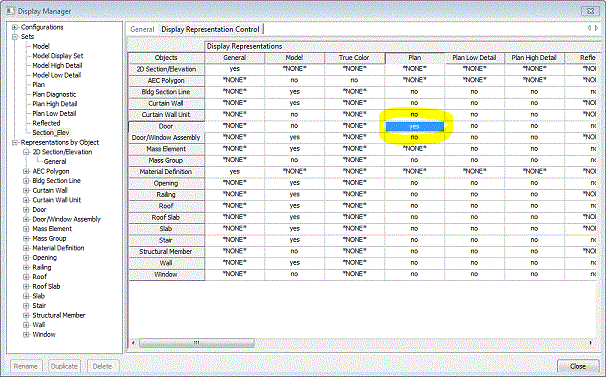Screen dimensions: 606x377
Task: Select the Plan display set
Action: click(39, 85)
